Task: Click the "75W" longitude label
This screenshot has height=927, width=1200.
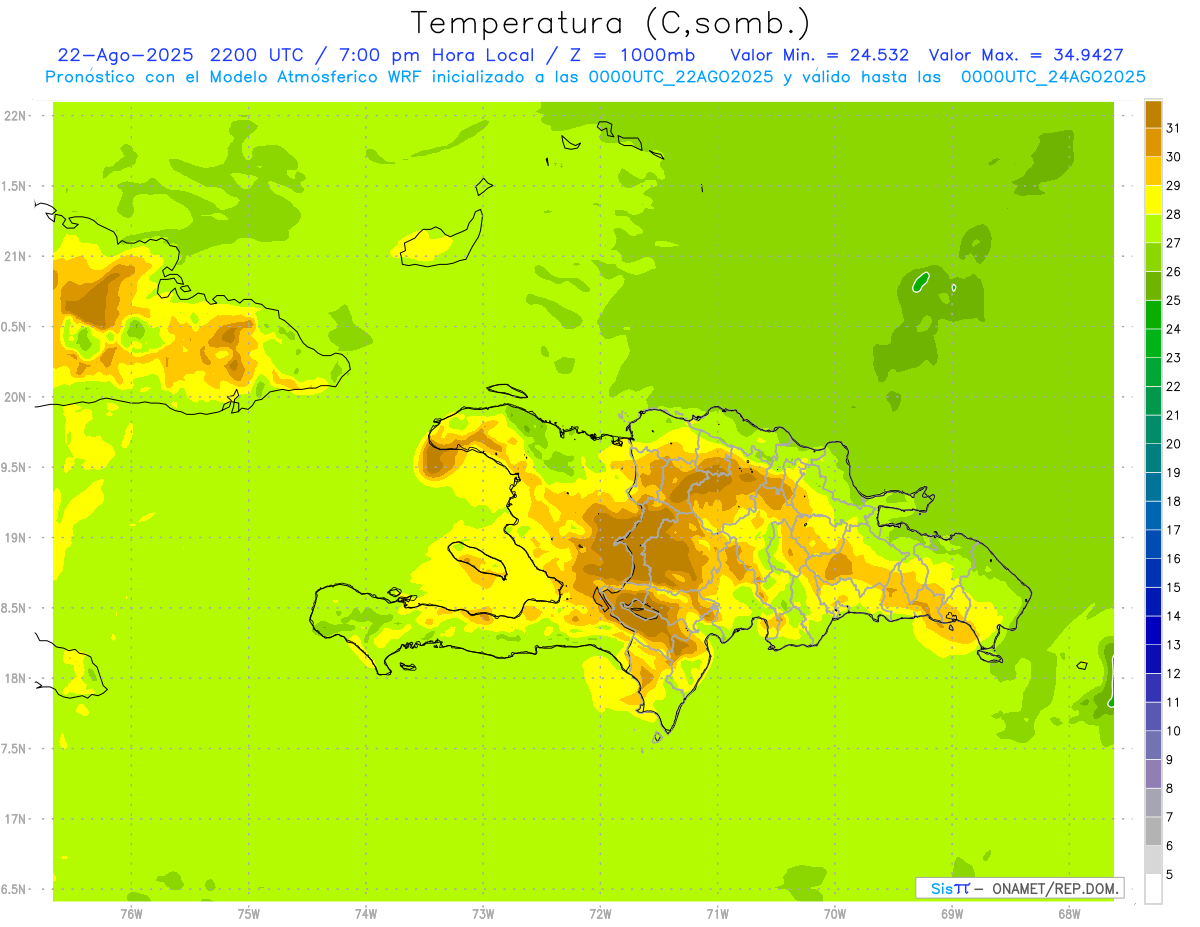Action: [249, 914]
